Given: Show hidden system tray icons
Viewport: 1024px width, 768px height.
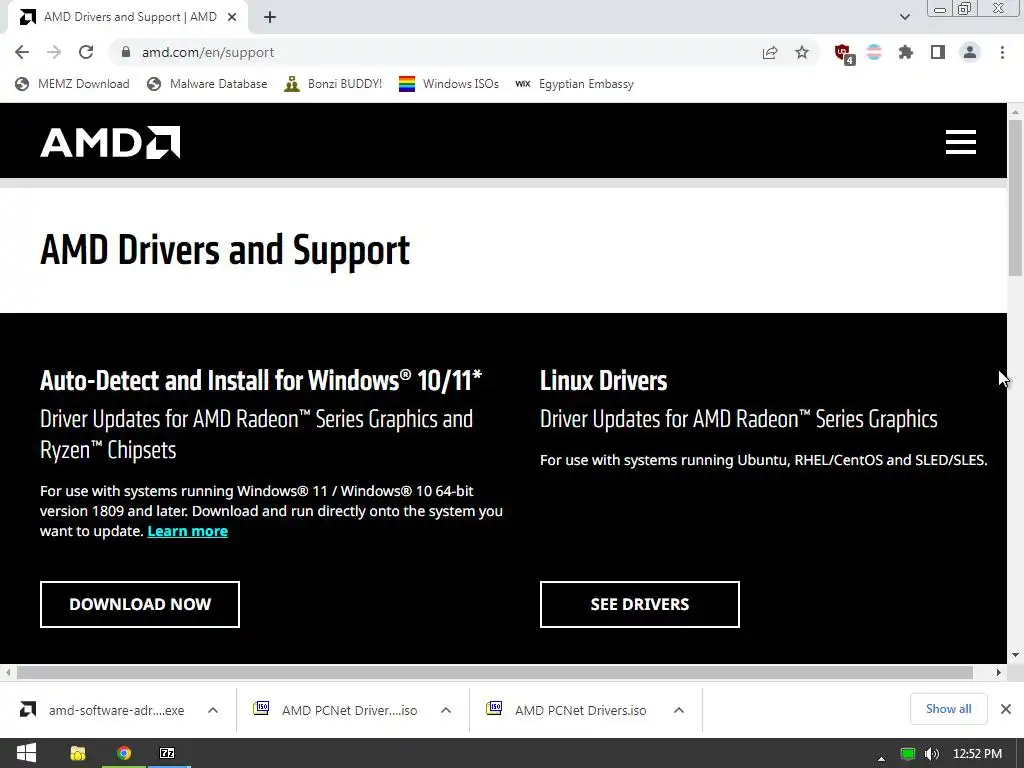Looking at the screenshot, I should (881, 758).
